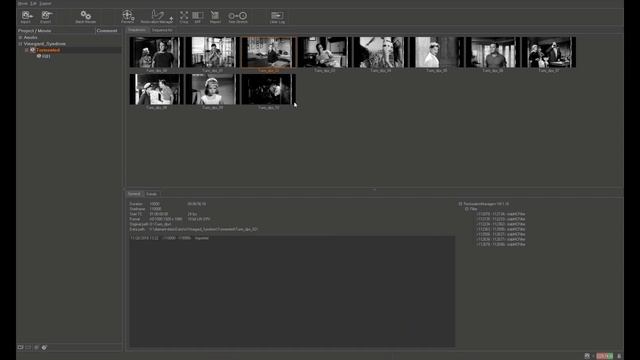Select the General tab in lower panel
Screen dimensions: 640x360
pyautogui.click(x=134, y=194)
